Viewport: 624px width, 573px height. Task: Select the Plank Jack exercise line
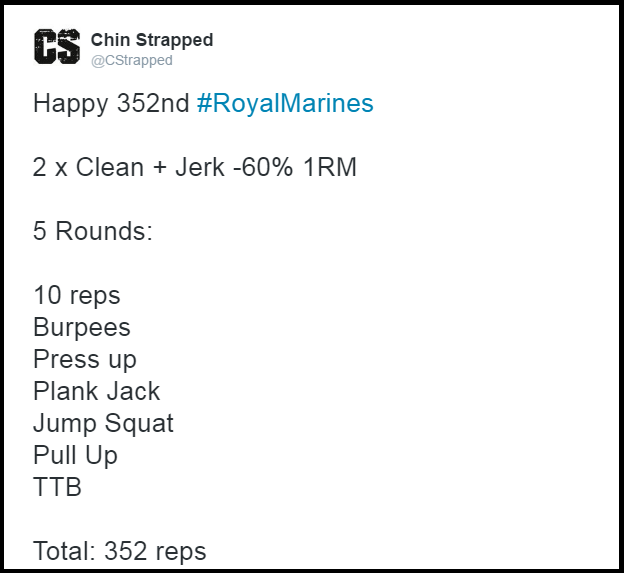[96, 391]
